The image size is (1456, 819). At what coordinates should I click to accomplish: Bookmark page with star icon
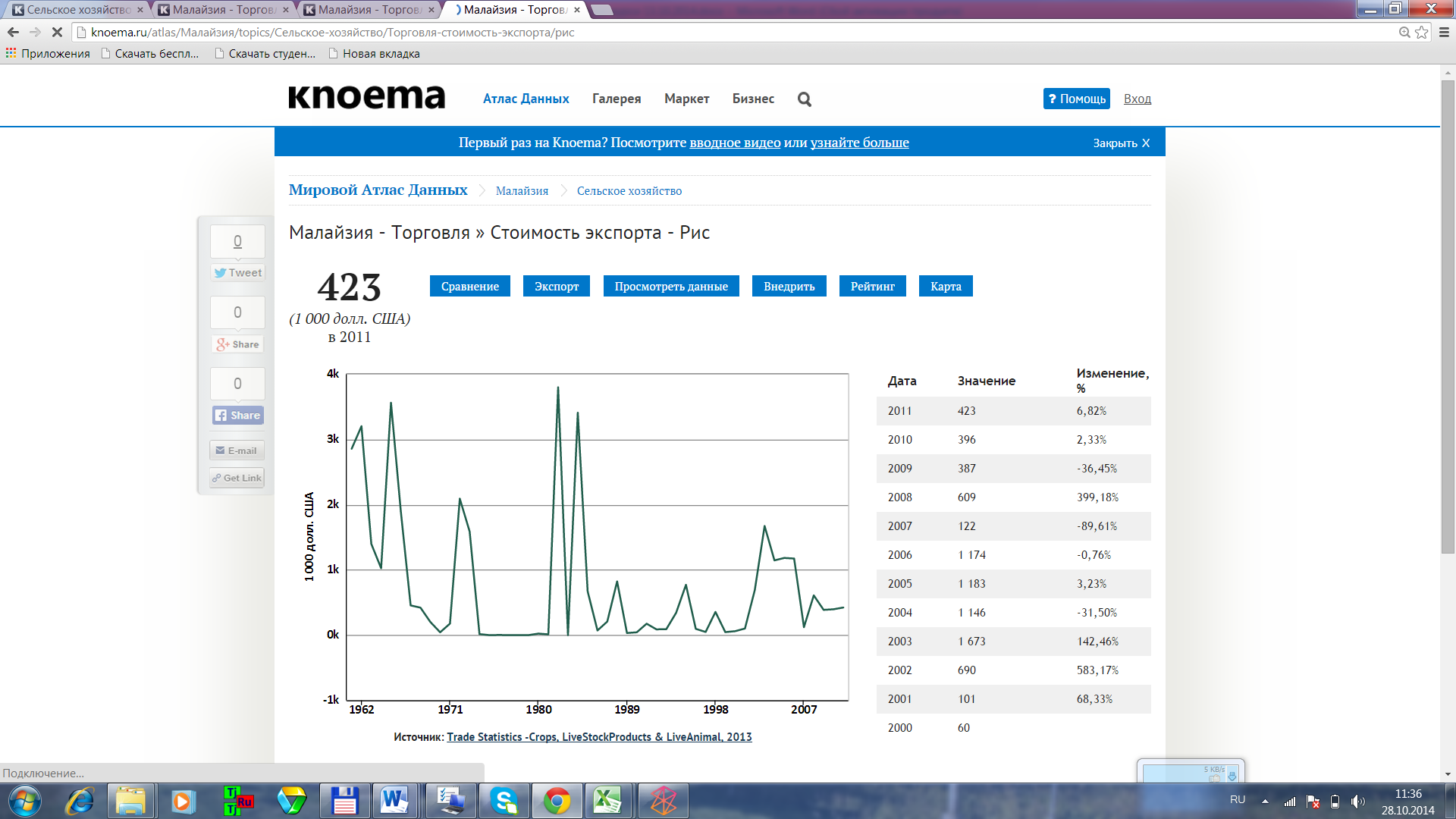click(1421, 33)
